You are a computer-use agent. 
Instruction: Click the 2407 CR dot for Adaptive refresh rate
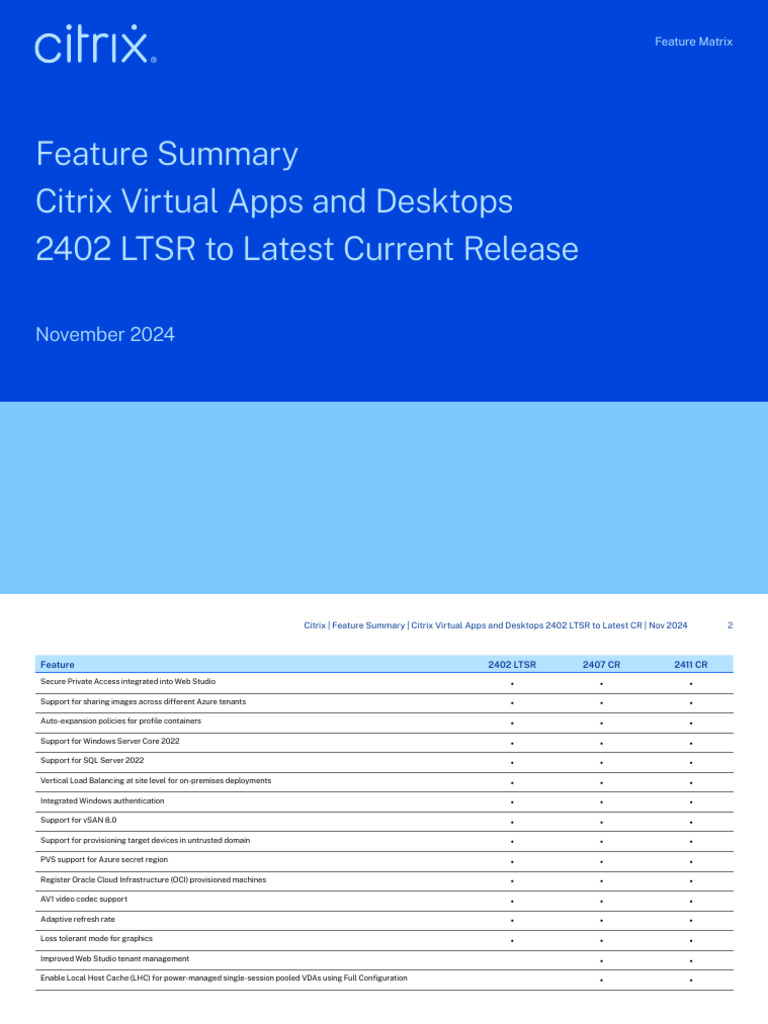tap(601, 921)
